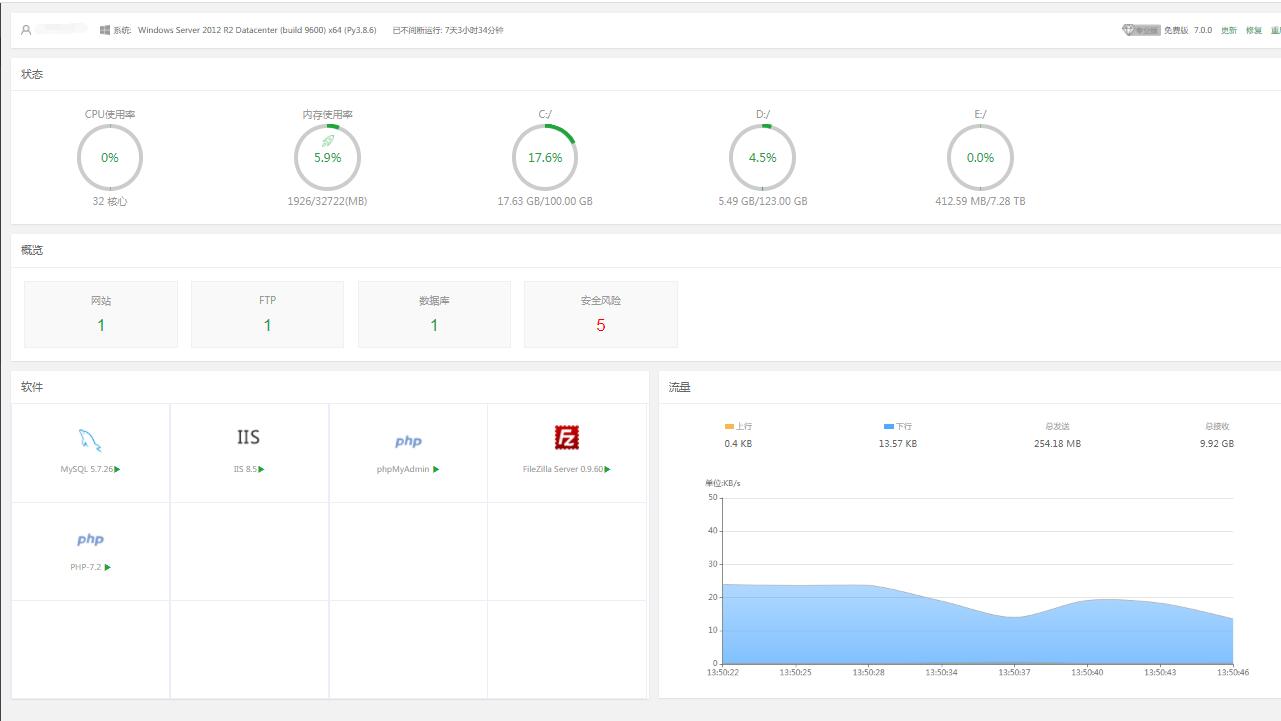
Task: Click the 5.49 GB/123.00 GB text
Action: pos(762,201)
